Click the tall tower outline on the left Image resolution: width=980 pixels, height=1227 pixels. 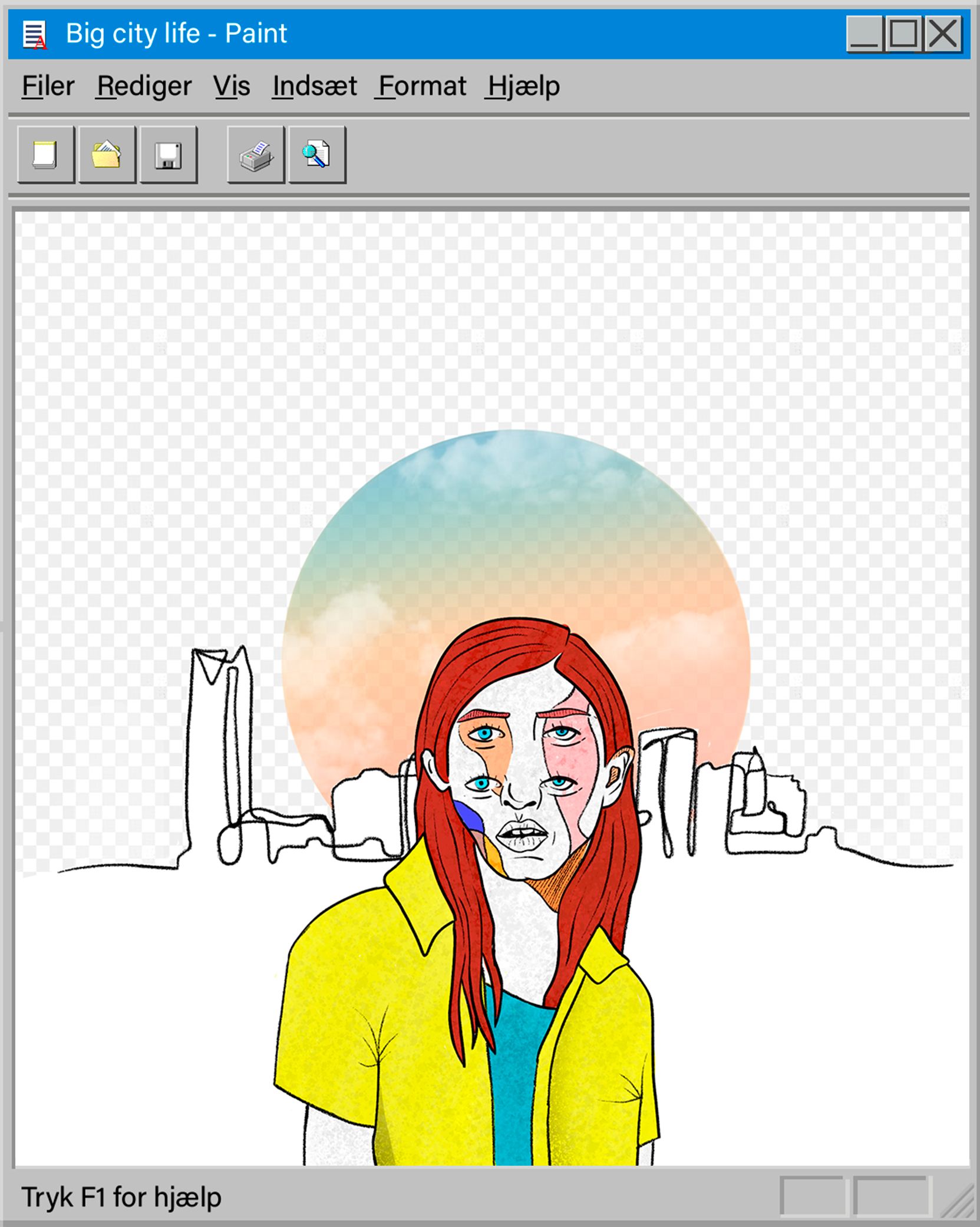click(219, 748)
